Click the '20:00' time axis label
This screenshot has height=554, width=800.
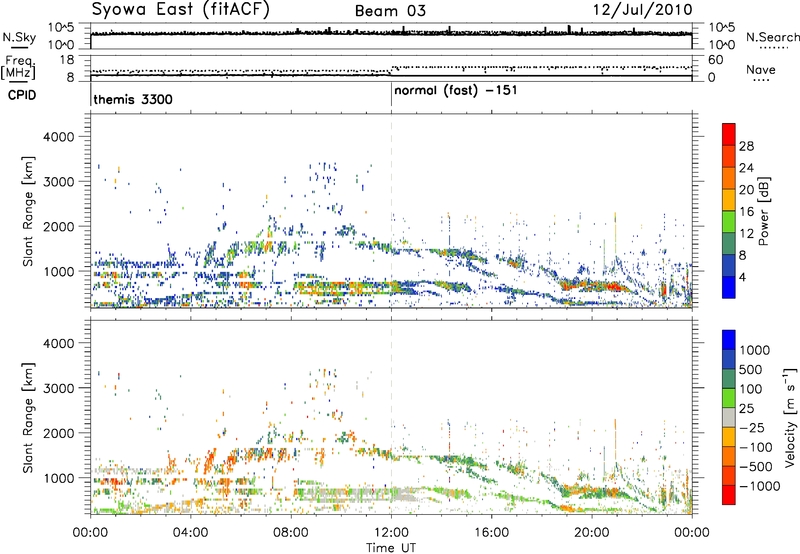pyautogui.click(x=592, y=533)
